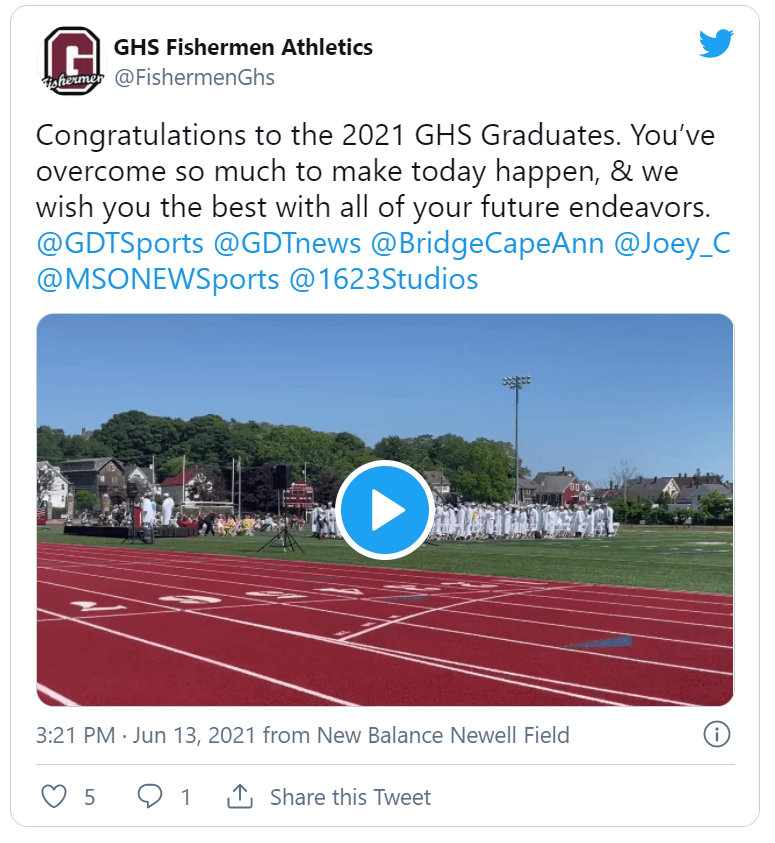The height and width of the screenshot is (843, 775).
Task: Visit the @1623Studios mention
Action: pyautogui.click(x=383, y=279)
